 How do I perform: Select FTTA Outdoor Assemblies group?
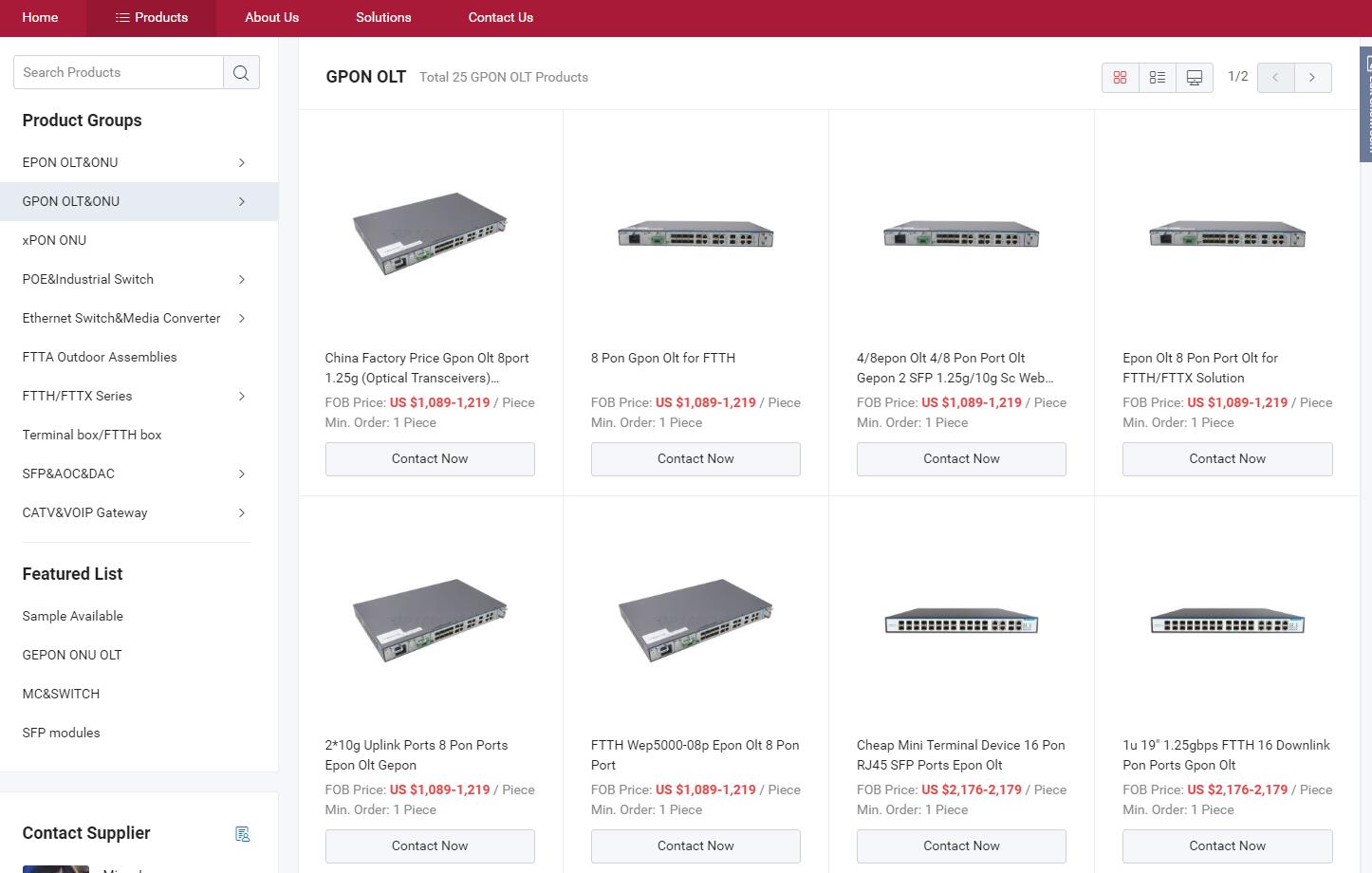[100, 357]
